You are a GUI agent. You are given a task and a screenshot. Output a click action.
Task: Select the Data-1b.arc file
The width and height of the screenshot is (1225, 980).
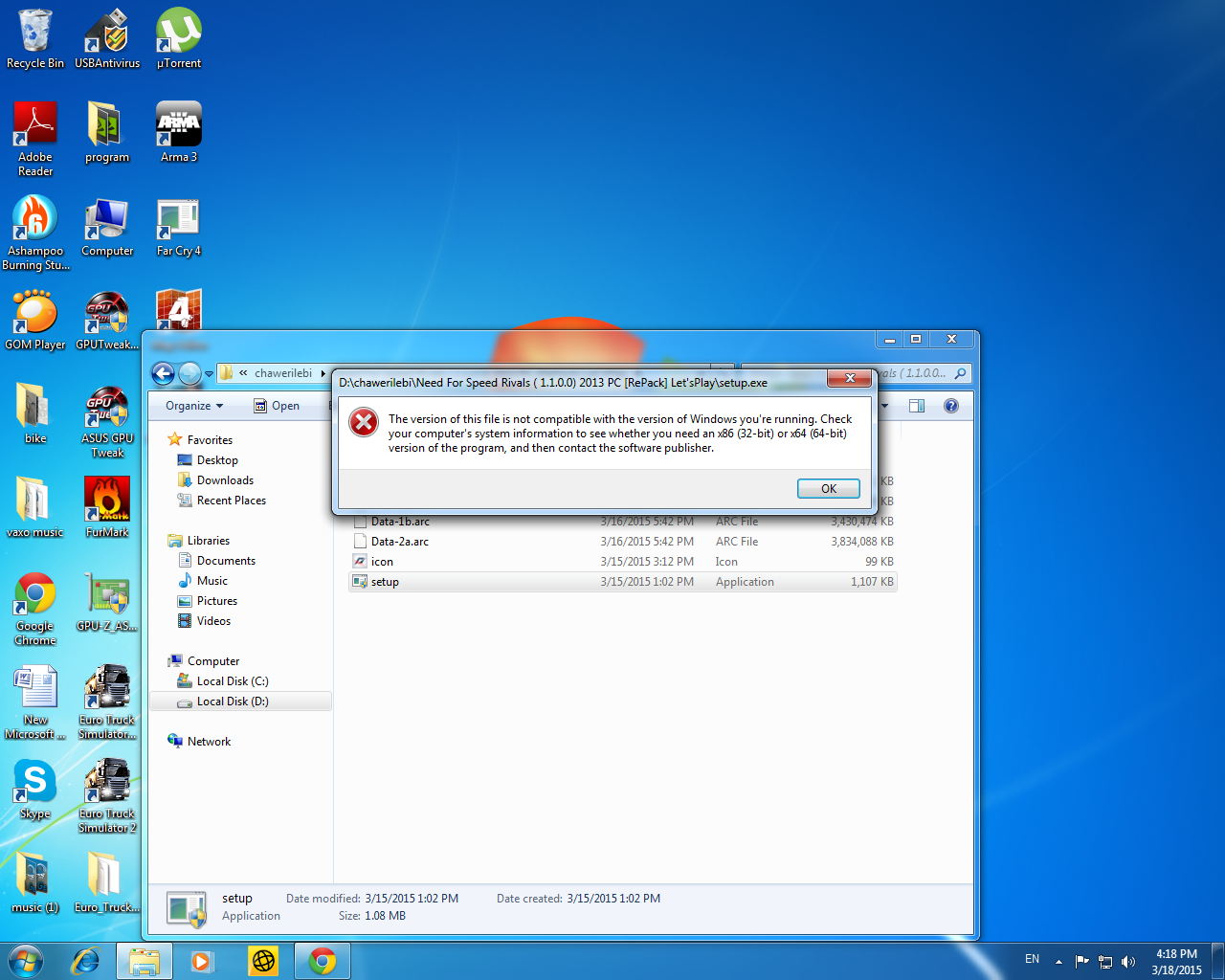coord(623,522)
